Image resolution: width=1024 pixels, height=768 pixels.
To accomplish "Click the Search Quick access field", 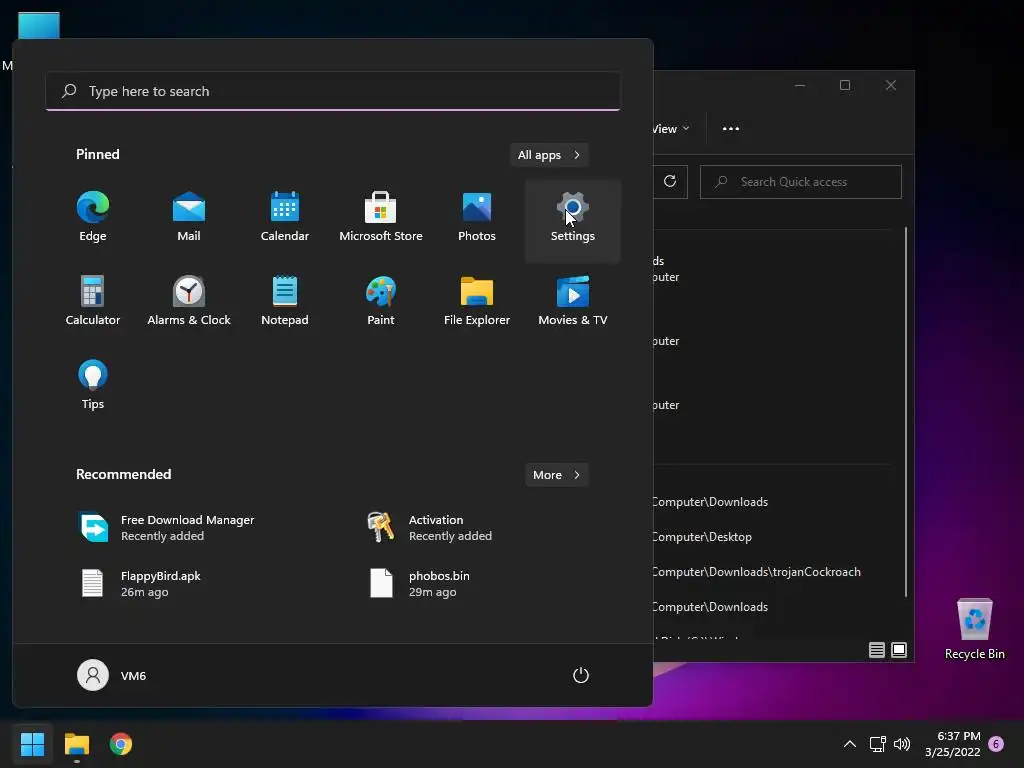I will point(801,182).
